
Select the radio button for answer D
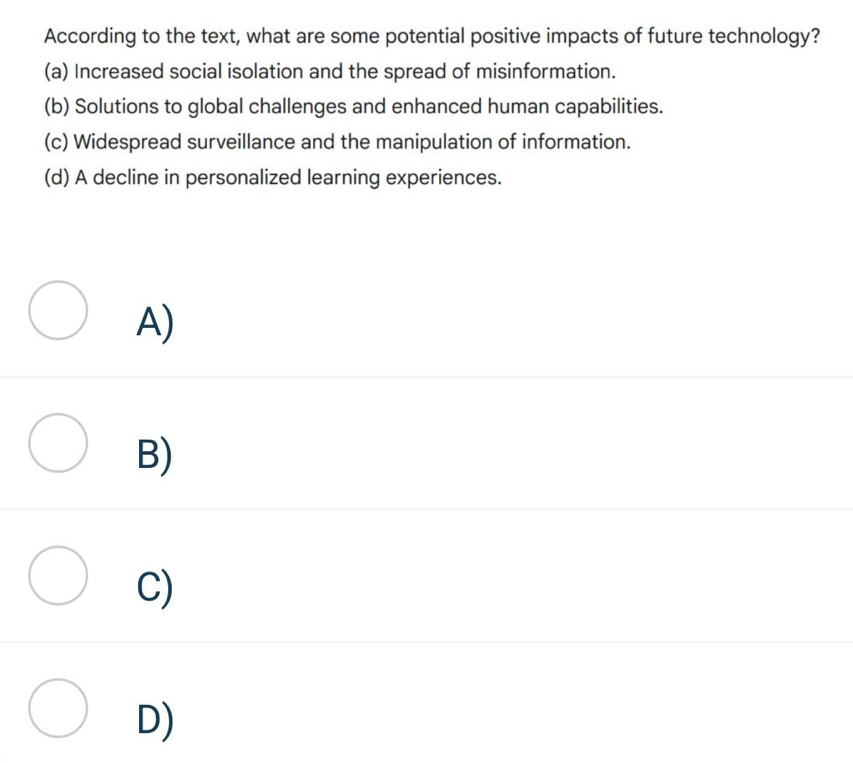pos(57,707)
